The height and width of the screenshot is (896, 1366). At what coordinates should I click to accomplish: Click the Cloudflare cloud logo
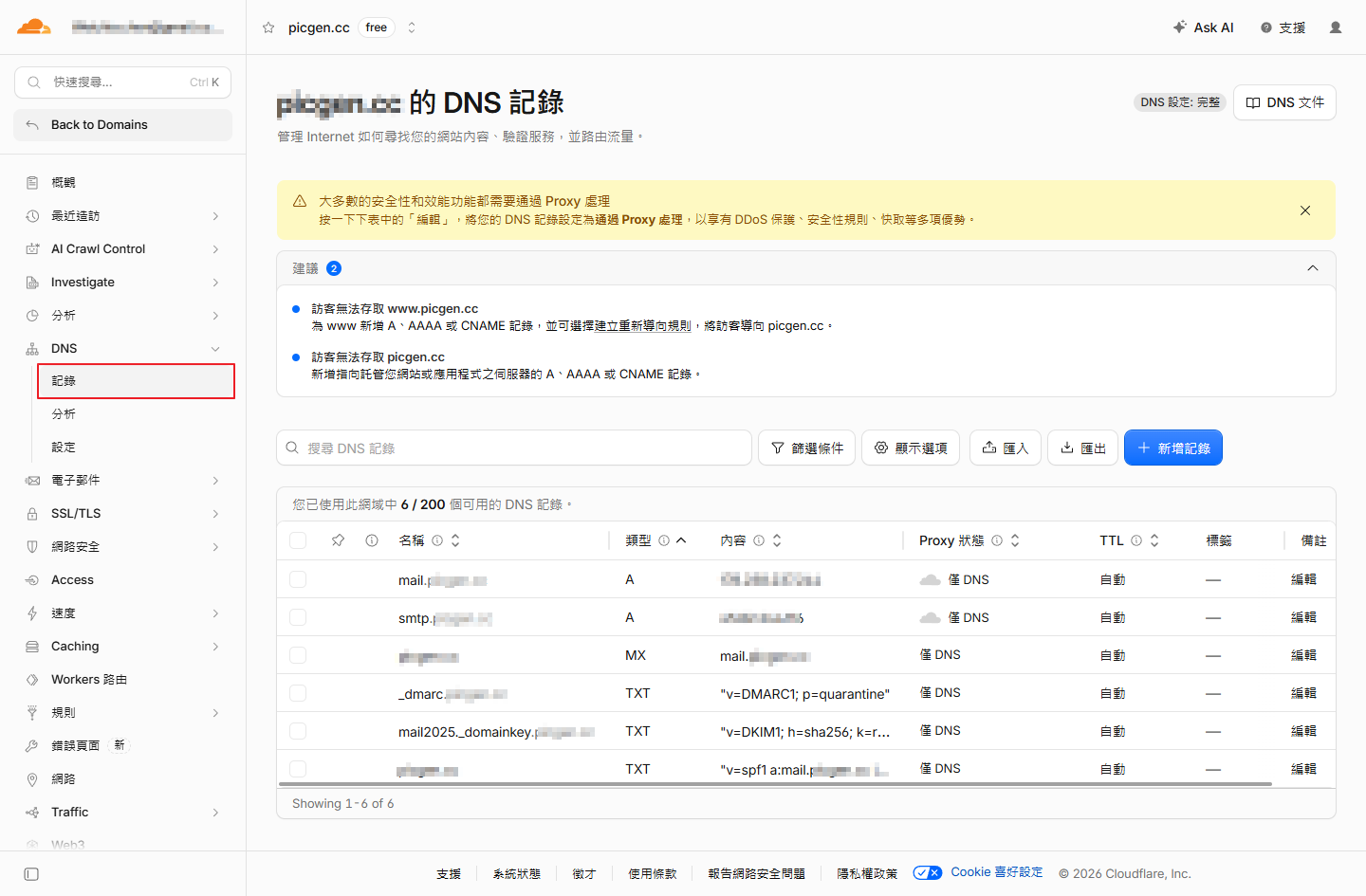[34, 27]
